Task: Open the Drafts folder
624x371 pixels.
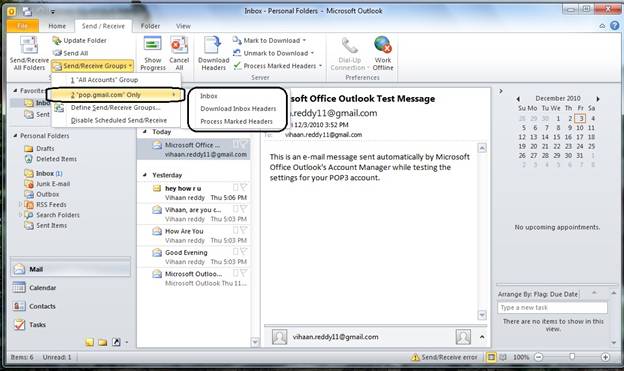Action: pos(45,148)
